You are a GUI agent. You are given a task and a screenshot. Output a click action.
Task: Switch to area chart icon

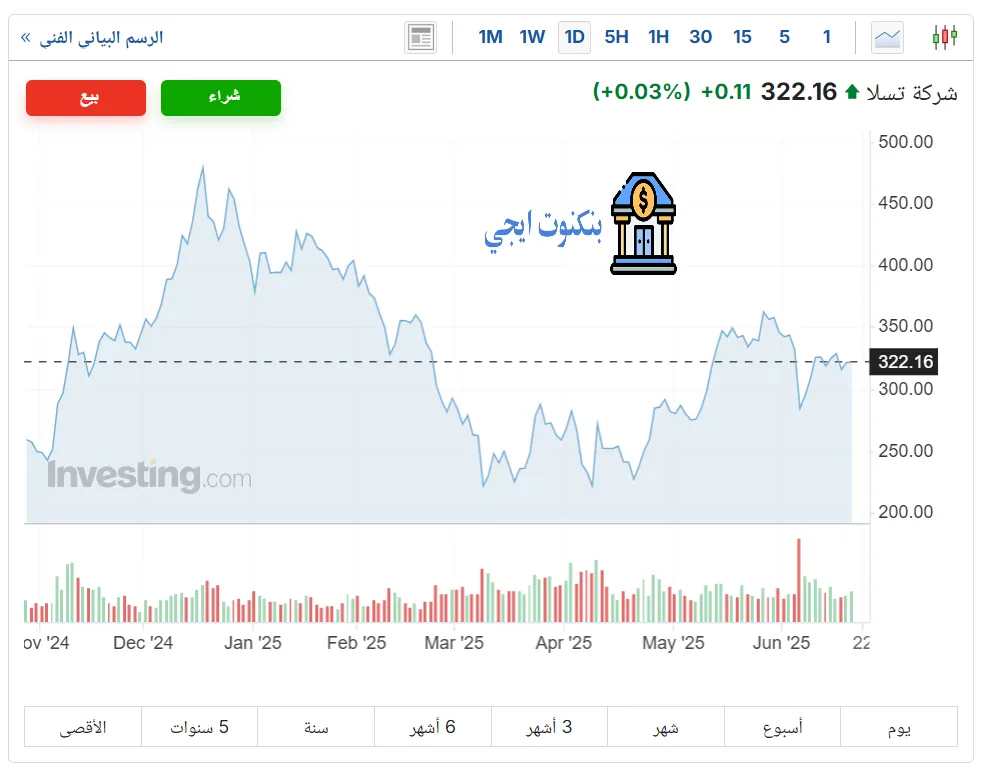pyautogui.click(x=887, y=38)
